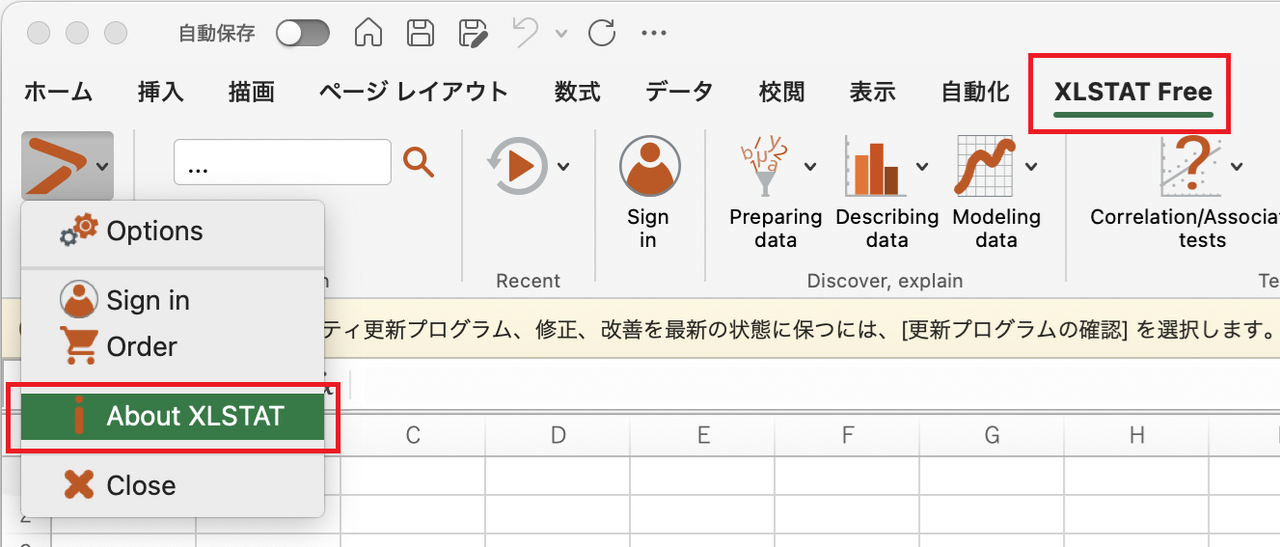Open Preparing data funnel icon
Image resolution: width=1280 pixels, height=547 pixels.
[x=765, y=166]
